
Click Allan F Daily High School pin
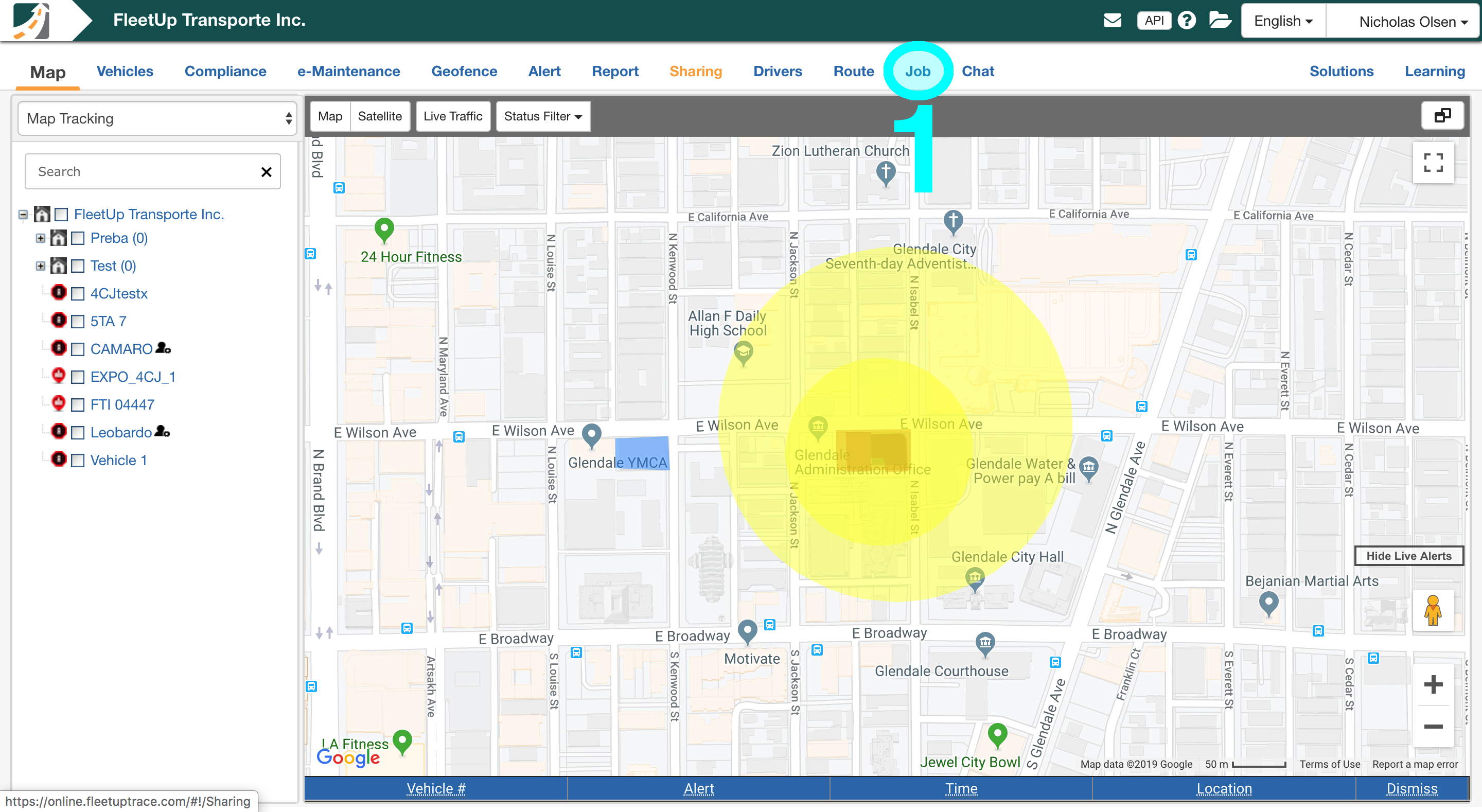(x=743, y=354)
